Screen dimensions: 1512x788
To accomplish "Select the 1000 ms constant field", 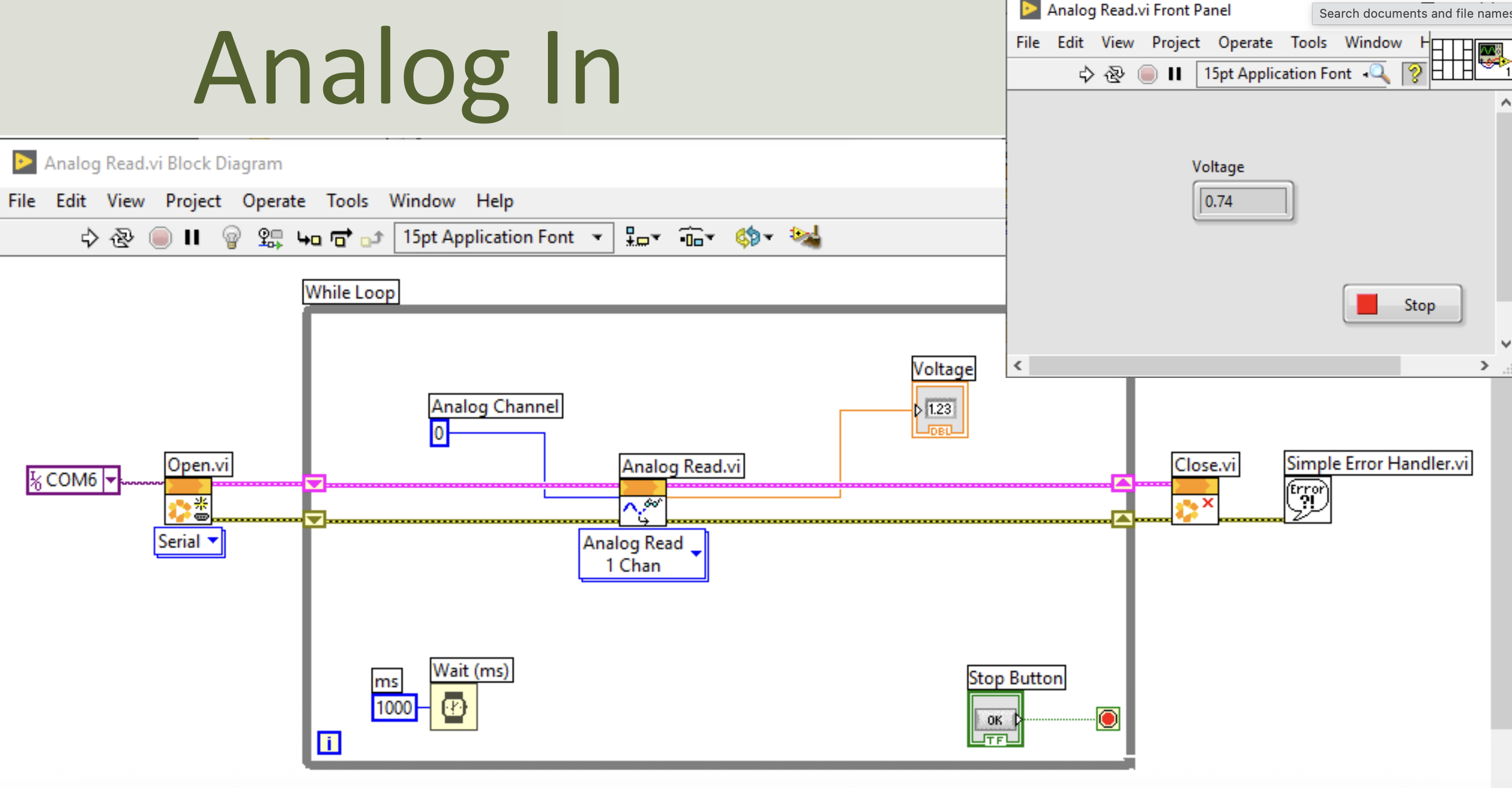I will pyautogui.click(x=394, y=708).
